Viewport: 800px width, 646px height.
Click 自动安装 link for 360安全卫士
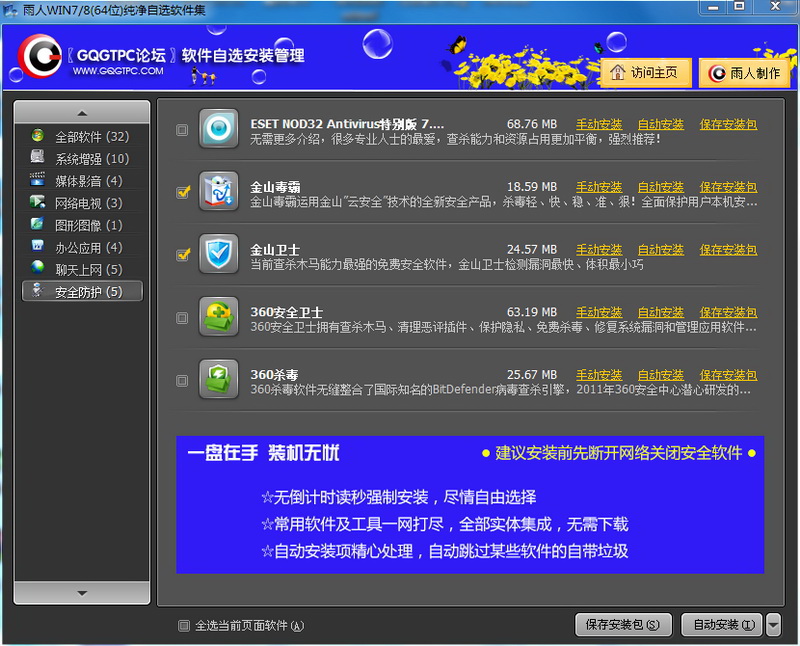[661, 312]
